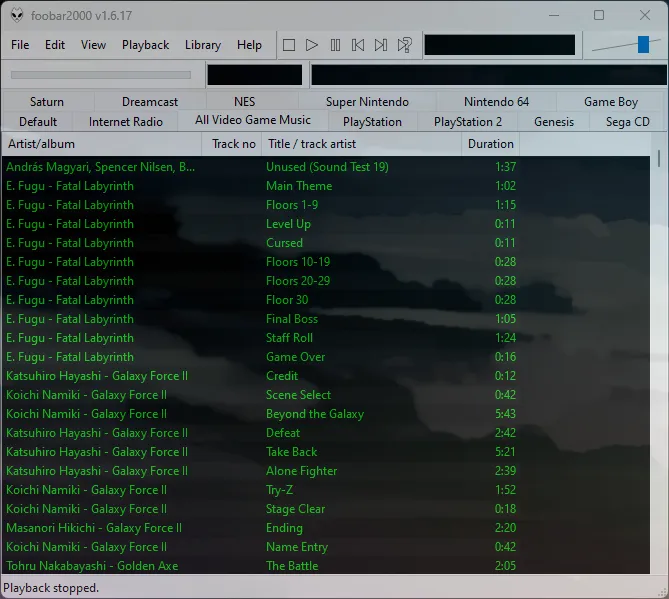Sort by the Track no column header
The width and height of the screenshot is (669, 599).
pos(232,144)
